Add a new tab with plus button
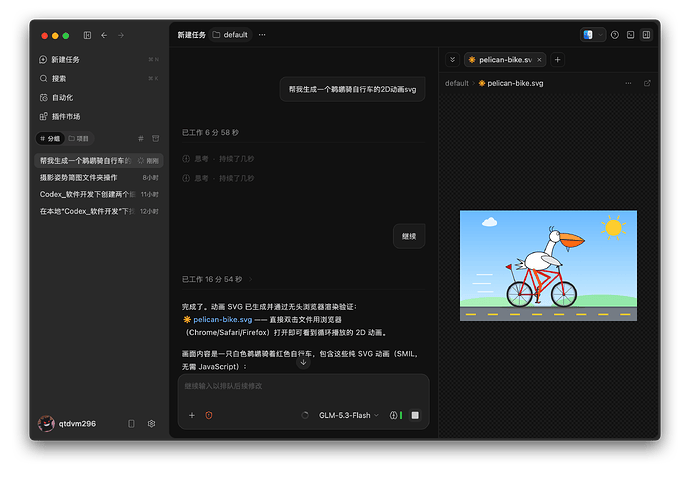Screen dimensions: 690x479 (558, 60)
